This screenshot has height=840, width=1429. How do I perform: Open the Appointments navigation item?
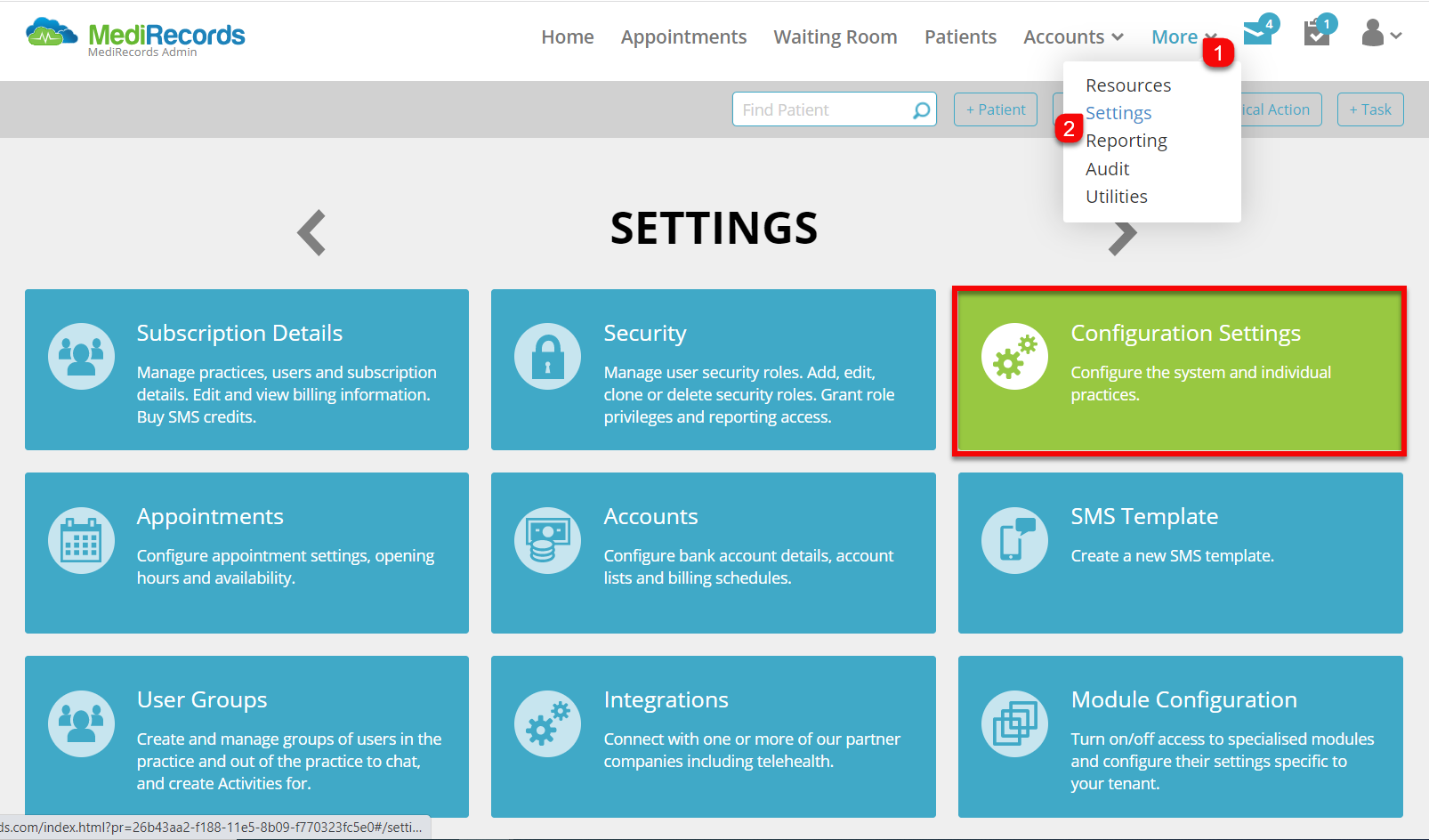point(683,36)
